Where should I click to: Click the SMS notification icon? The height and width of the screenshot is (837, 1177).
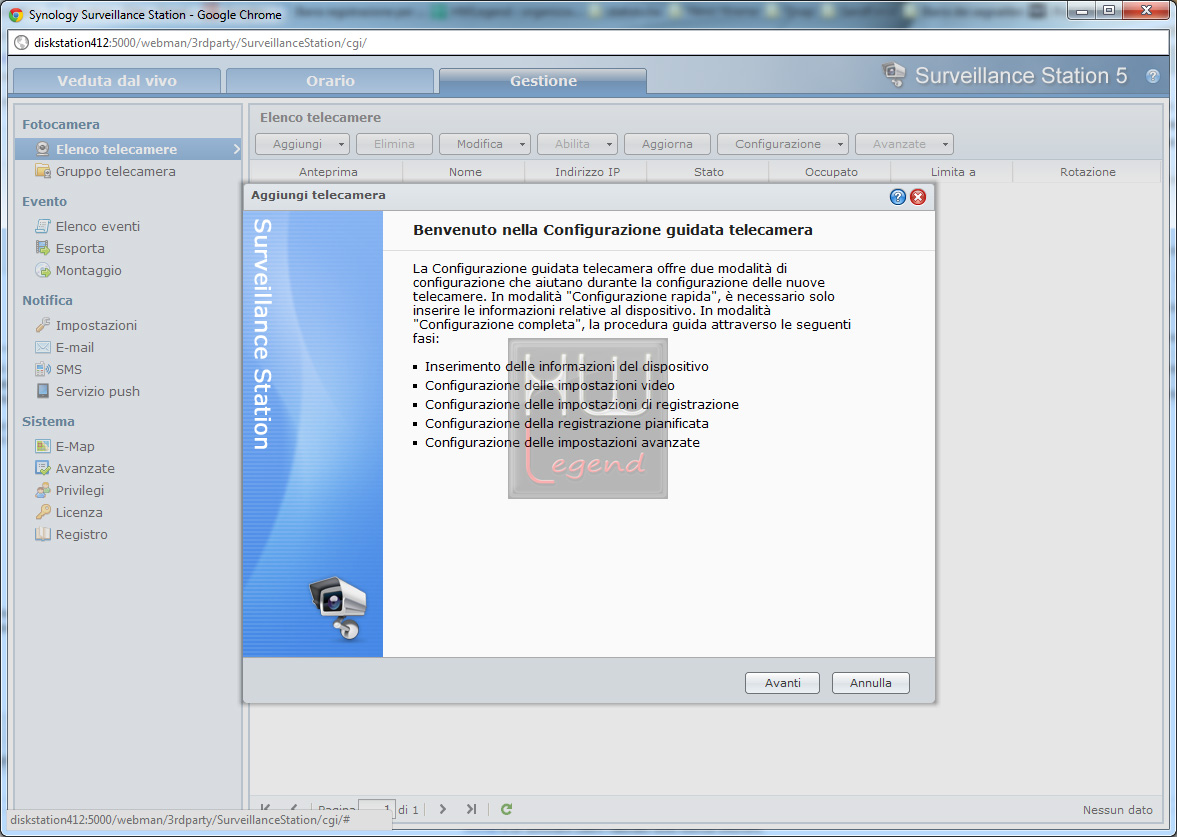coord(43,369)
